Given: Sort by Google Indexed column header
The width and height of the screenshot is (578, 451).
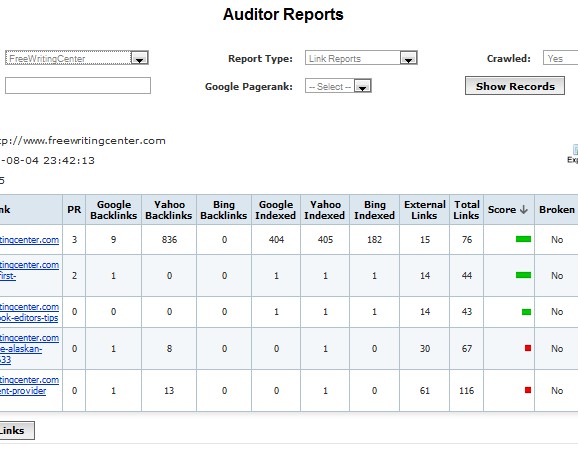Looking at the screenshot, I should [276, 210].
